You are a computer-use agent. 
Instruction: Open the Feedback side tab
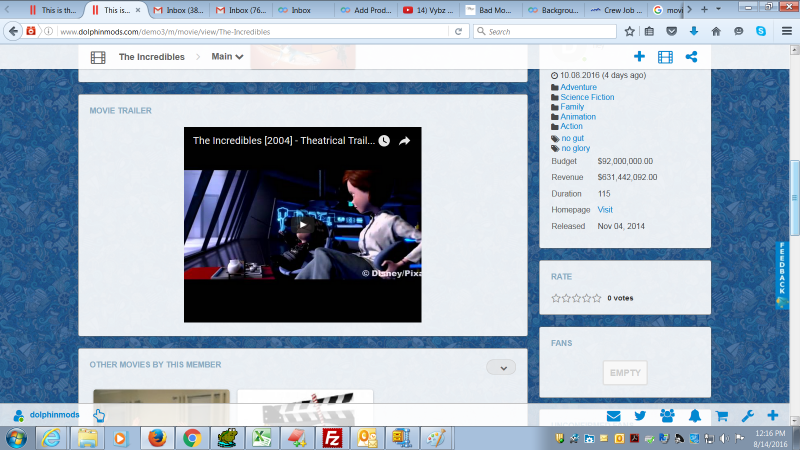click(782, 274)
